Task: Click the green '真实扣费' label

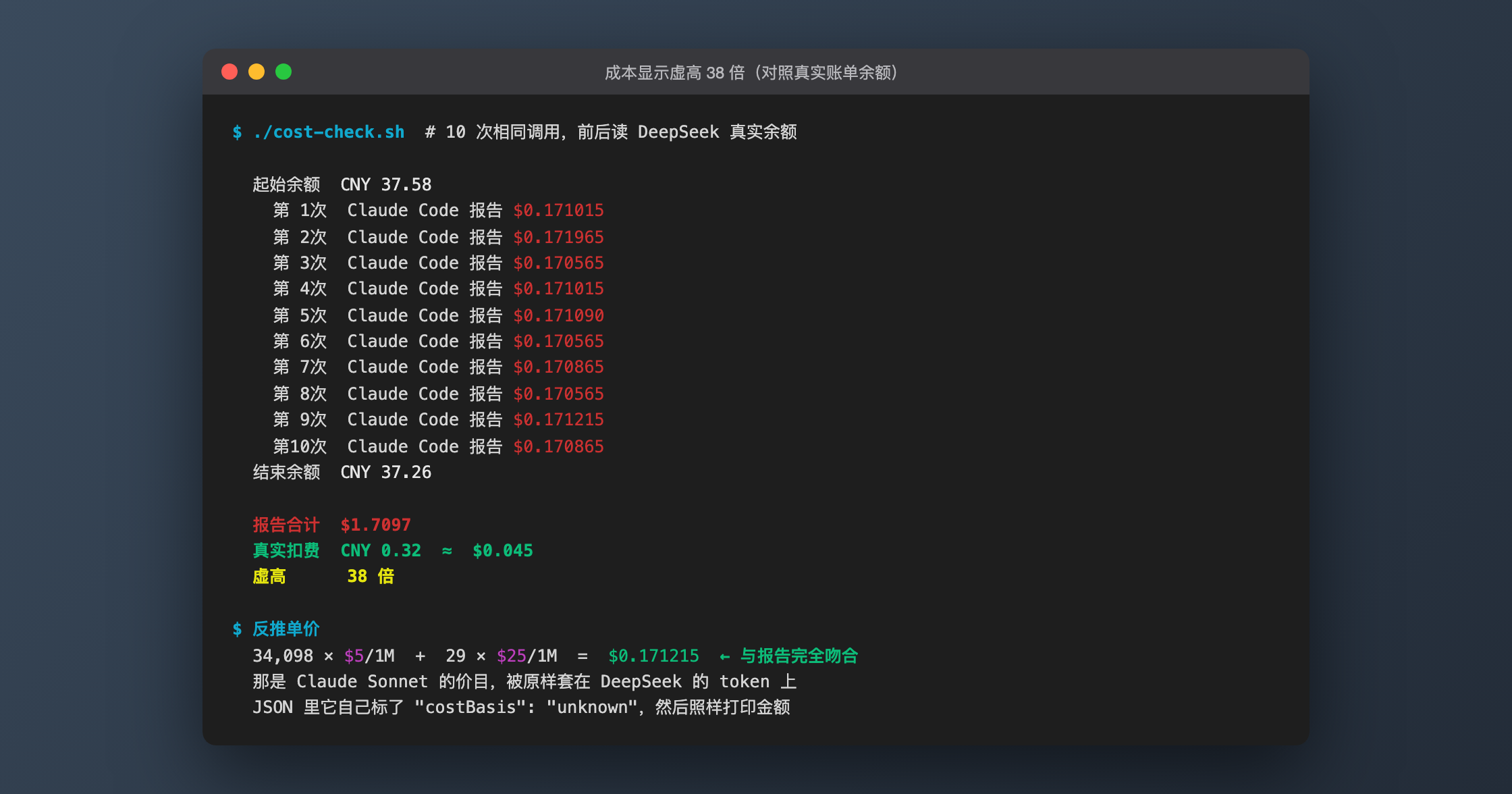Action: click(286, 550)
